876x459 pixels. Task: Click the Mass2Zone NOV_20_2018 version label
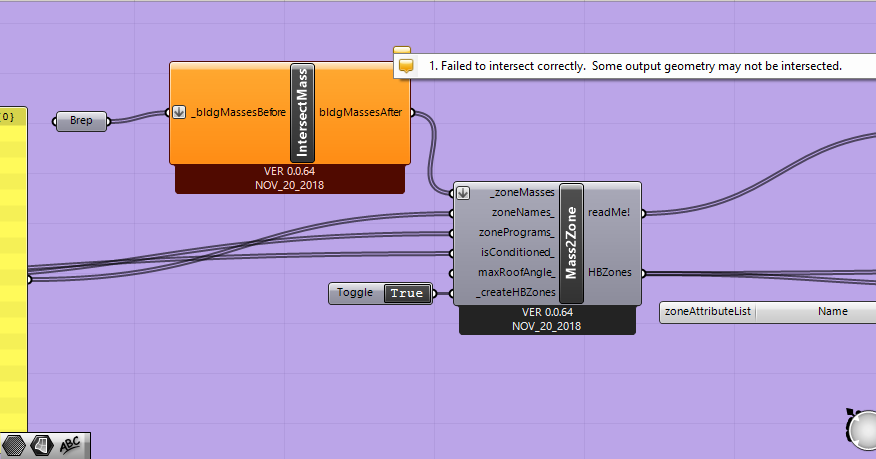pos(546,326)
